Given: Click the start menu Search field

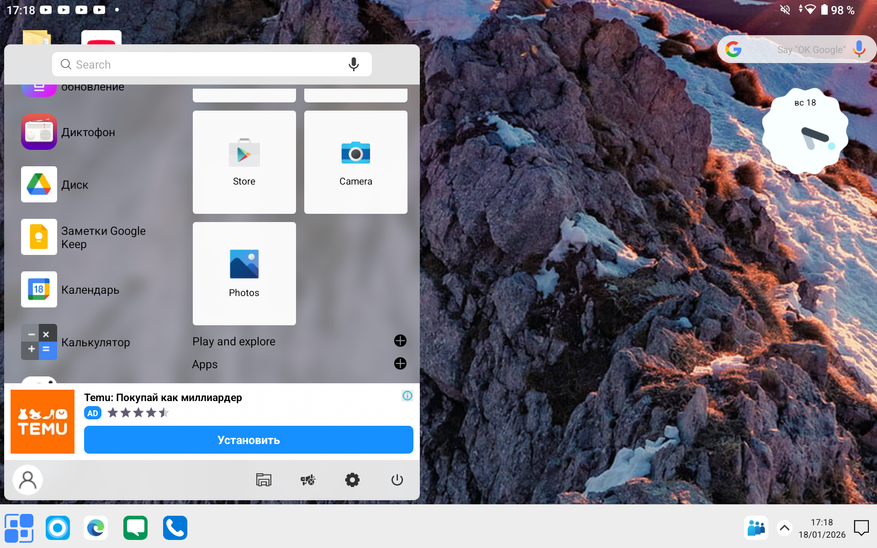Looking at the screenshot, I should tap(211, 64).
